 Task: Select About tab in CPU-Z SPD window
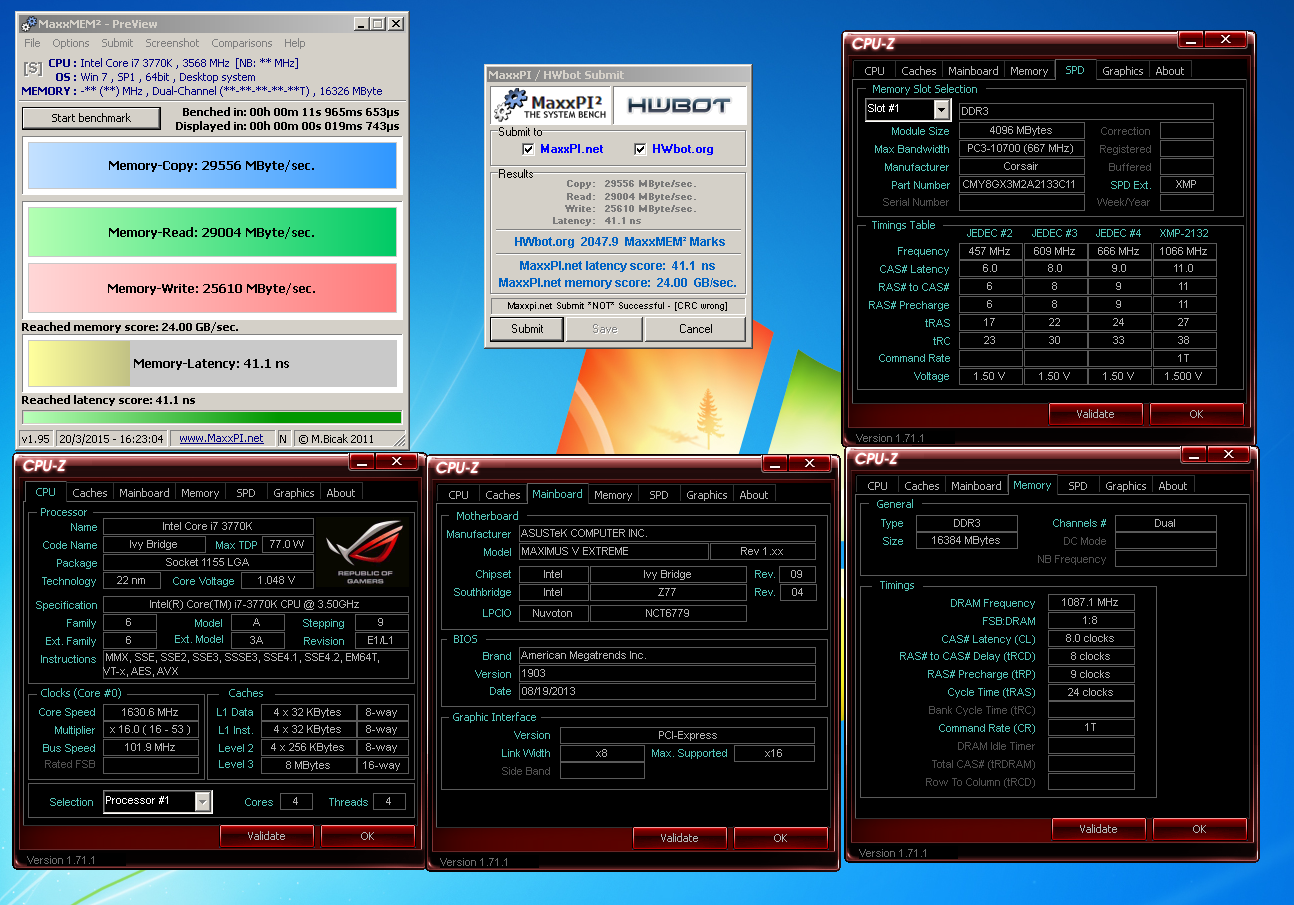1170,71
